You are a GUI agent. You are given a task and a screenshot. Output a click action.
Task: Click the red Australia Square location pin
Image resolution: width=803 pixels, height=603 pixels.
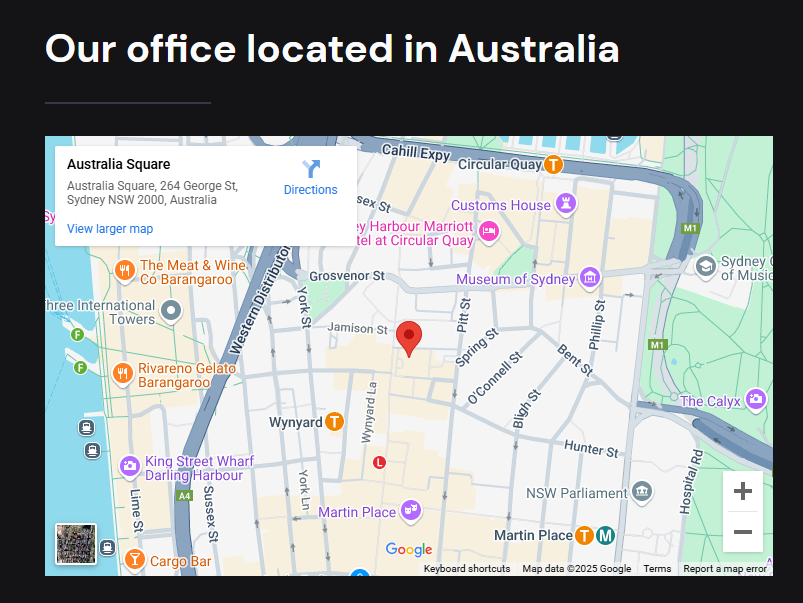pos(409,338)
